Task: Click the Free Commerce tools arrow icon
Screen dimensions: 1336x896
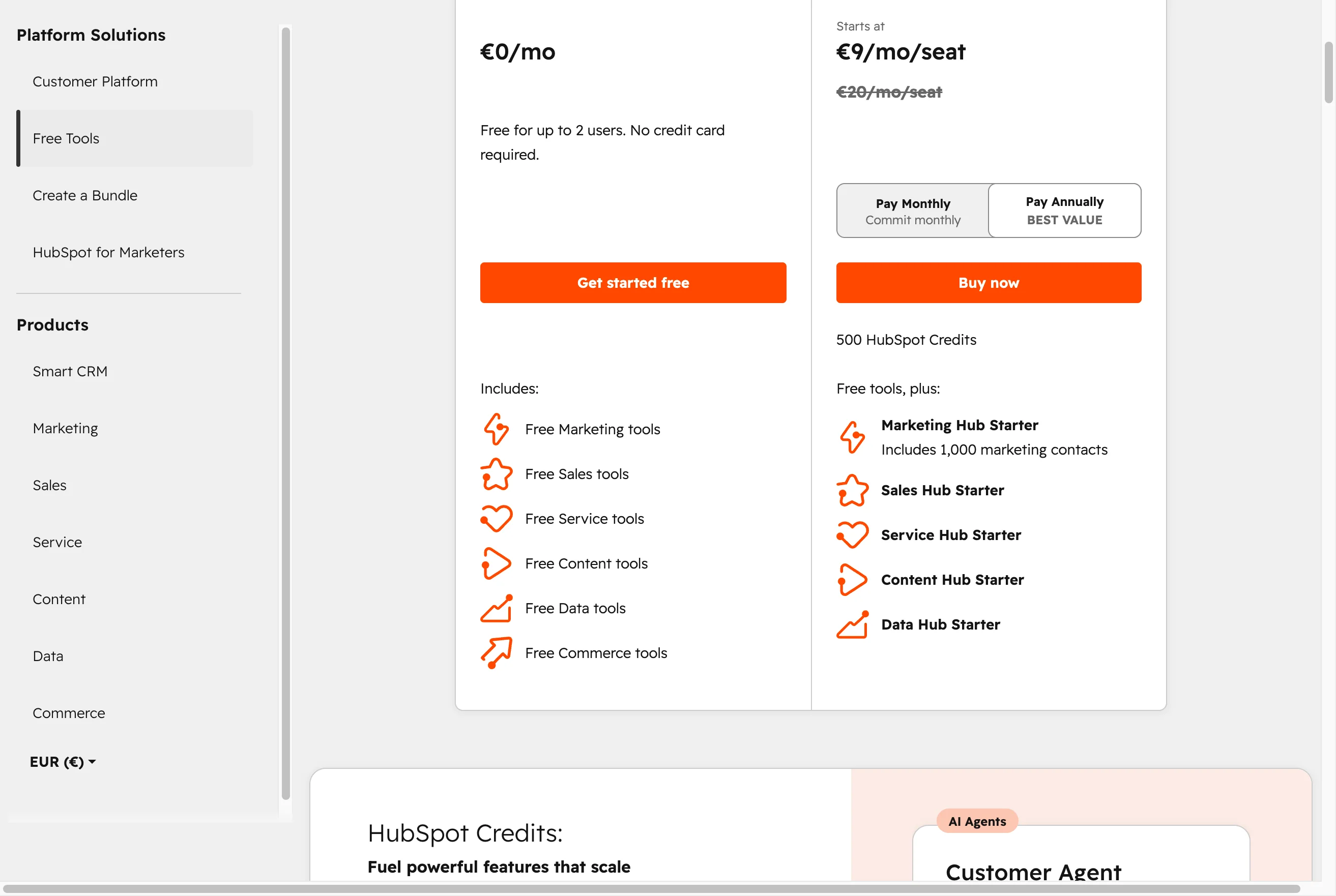Action: [x=496, y=652]
